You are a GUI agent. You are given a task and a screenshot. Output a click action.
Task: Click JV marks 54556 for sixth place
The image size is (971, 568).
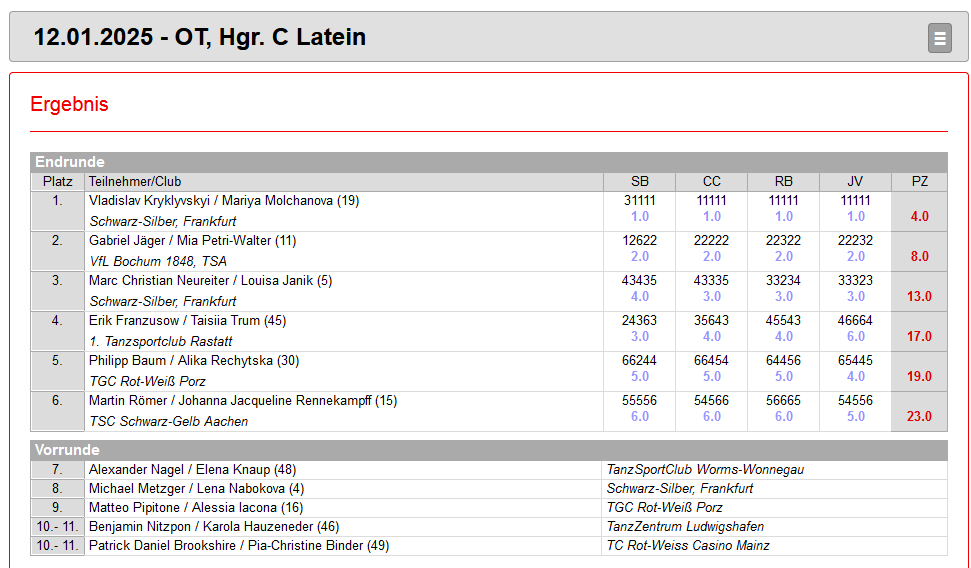point(855,401)
